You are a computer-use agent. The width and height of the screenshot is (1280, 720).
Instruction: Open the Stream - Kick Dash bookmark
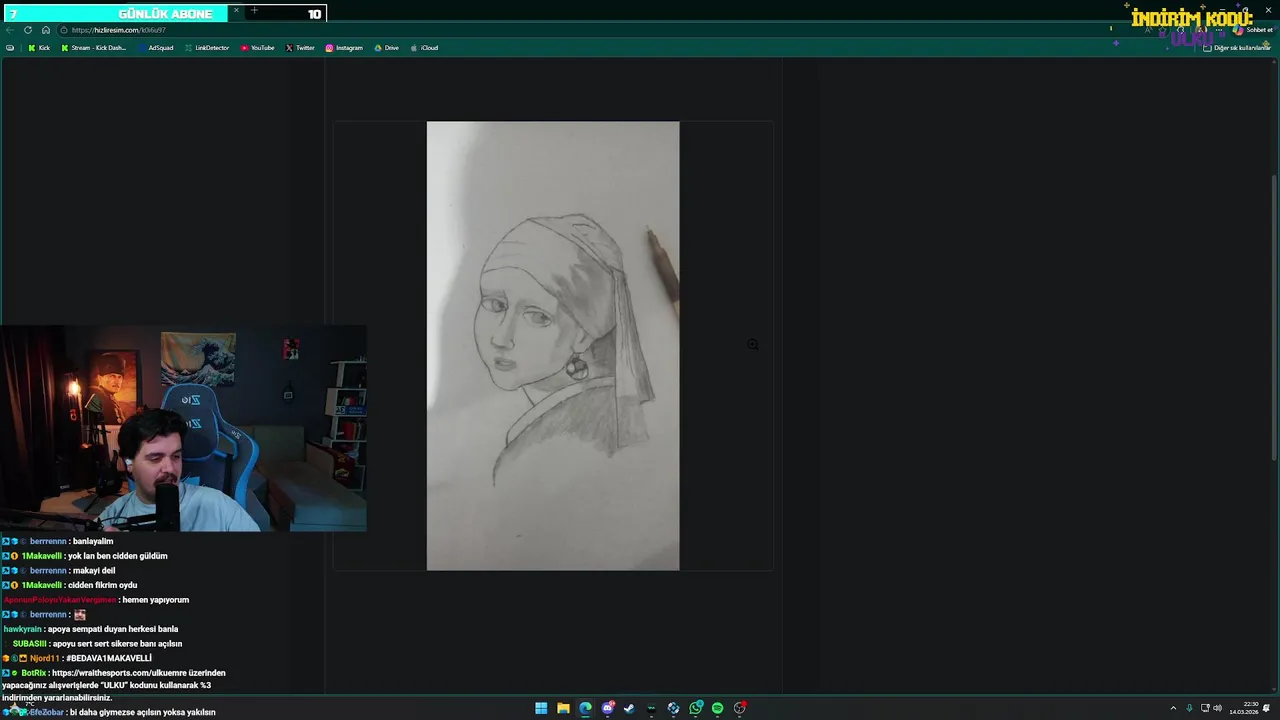click(x=94, y=48)
